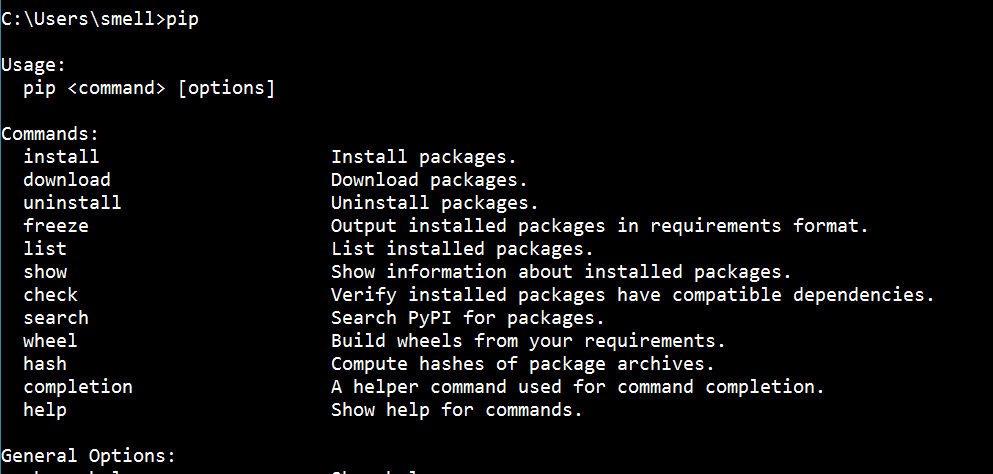Click the 'pip' command typed at prompt
Viewport: 993px width, 474px height.
coord(182,20)
